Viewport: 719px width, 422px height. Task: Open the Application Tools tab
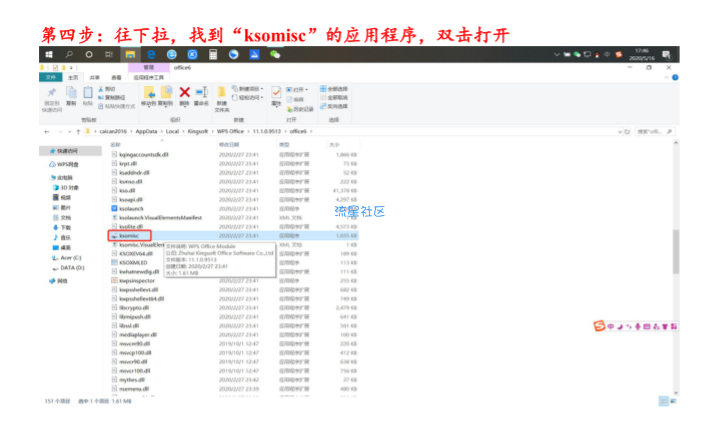(149, 78)
